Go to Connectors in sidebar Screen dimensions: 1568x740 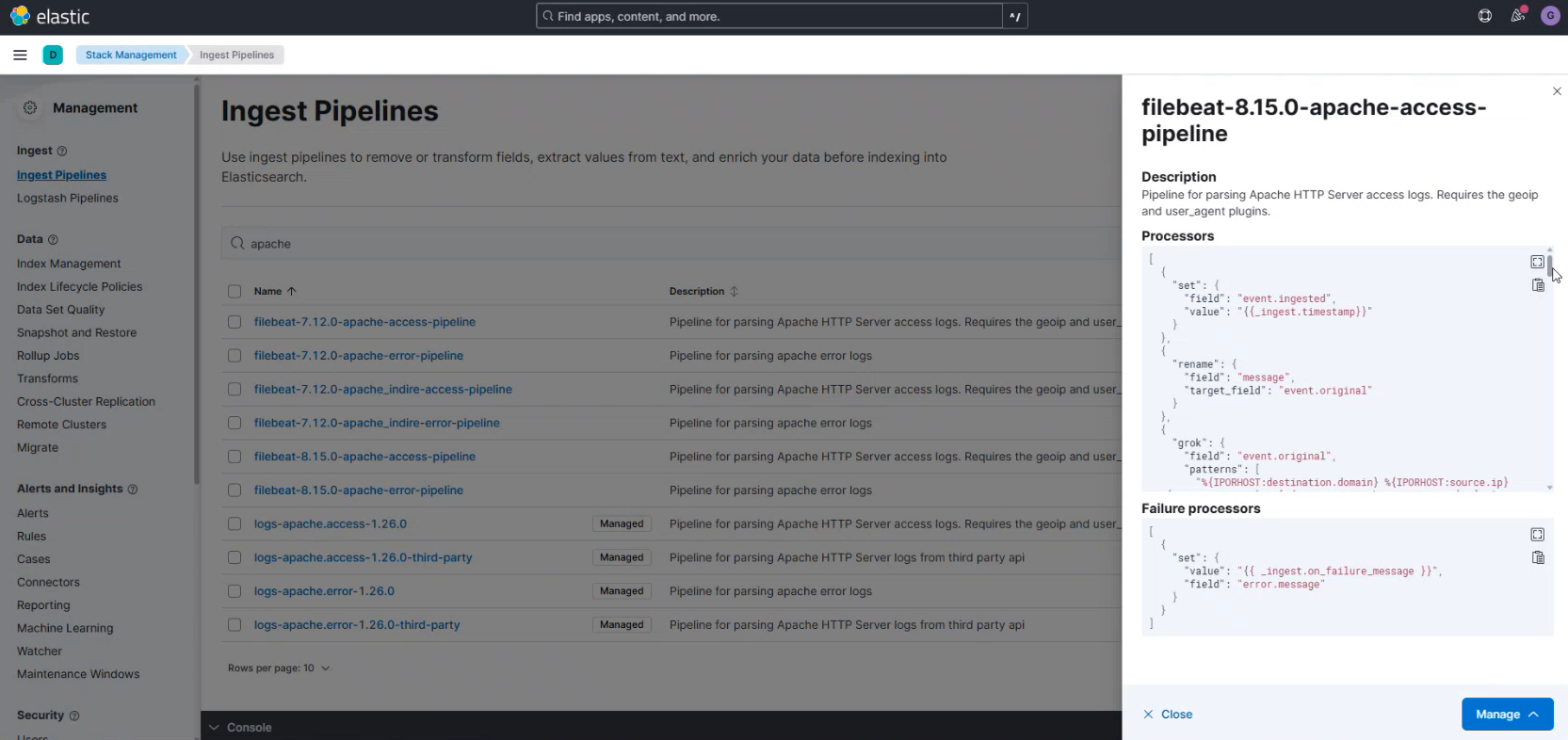coord(48,583)
